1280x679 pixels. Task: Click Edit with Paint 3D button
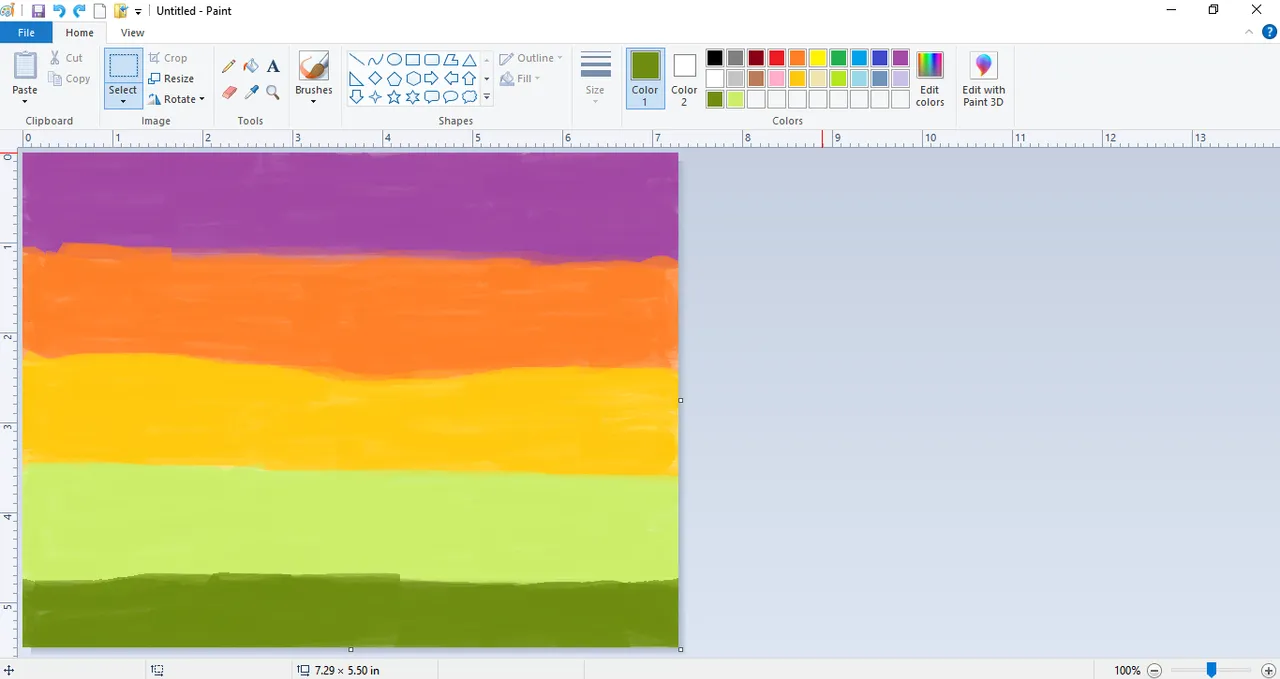pyautogui.click(x=983, y=78)
